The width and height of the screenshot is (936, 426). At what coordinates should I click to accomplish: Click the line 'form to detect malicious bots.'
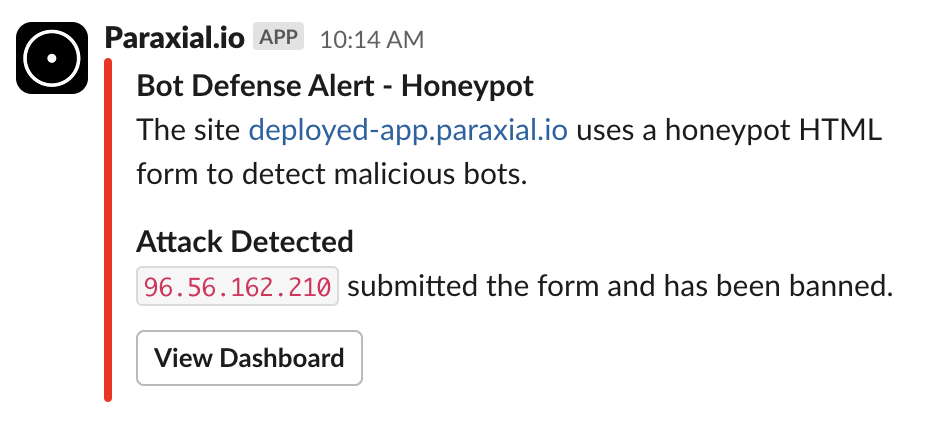tap(332, 175)
